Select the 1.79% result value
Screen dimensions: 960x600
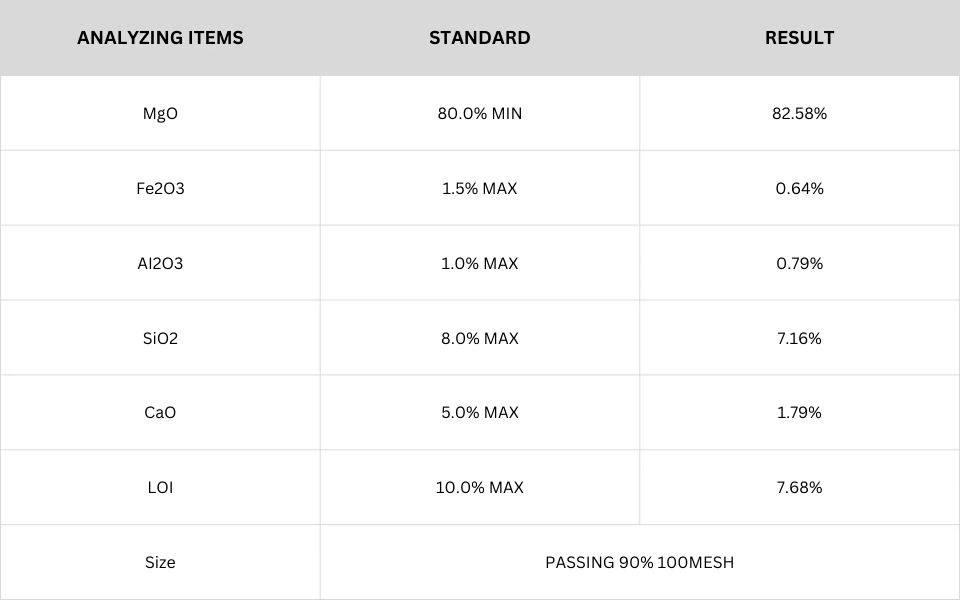click(x=799, y=412)
